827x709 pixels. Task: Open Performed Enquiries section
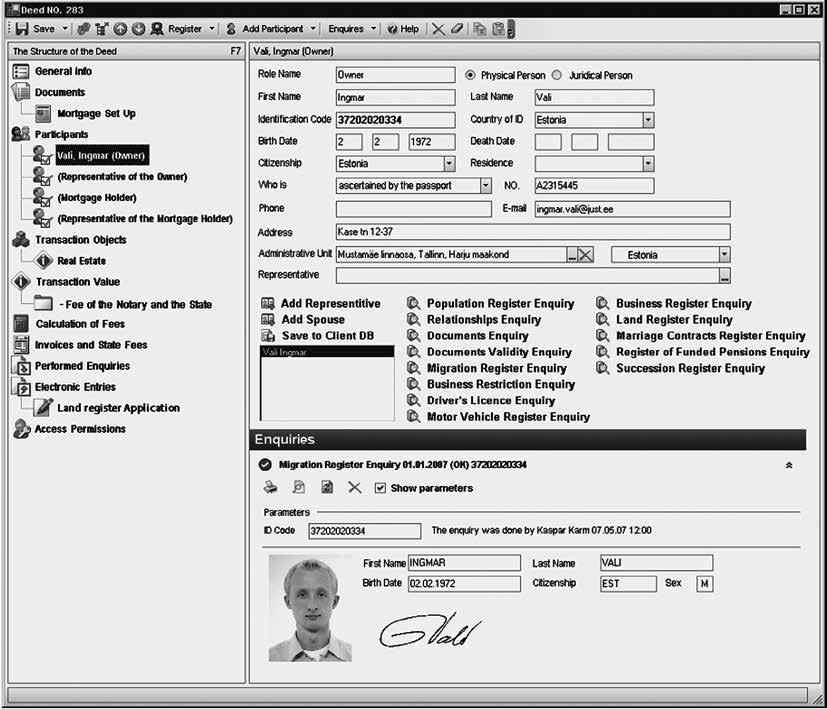point(82,366)
